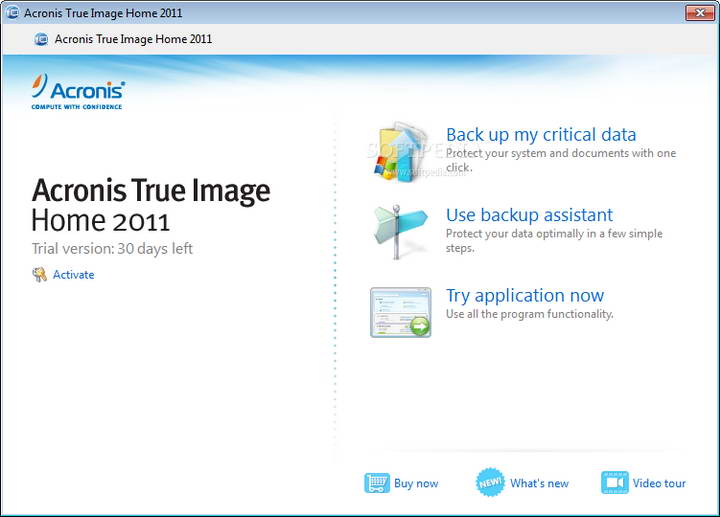Click 'Protect your data optimally' description
720x517 pixels.
pos(554,241)
